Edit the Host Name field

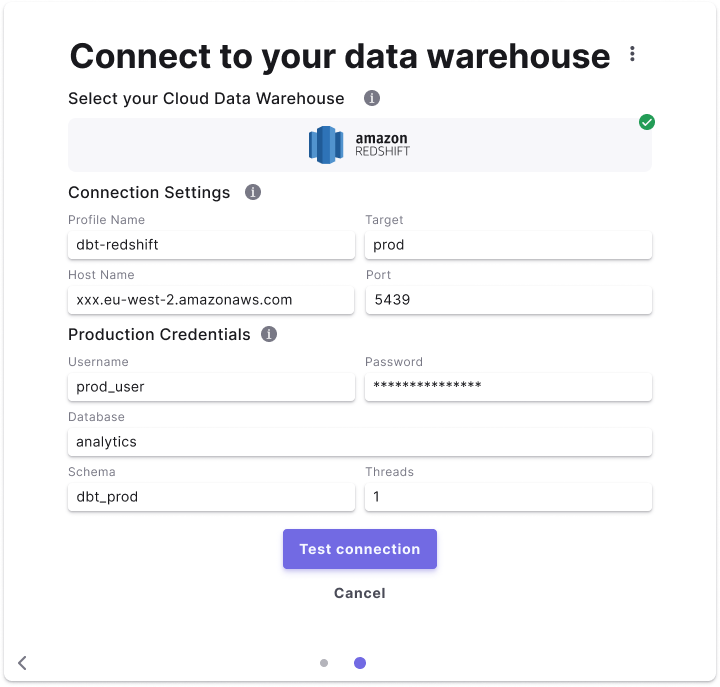tap(211, 300)
